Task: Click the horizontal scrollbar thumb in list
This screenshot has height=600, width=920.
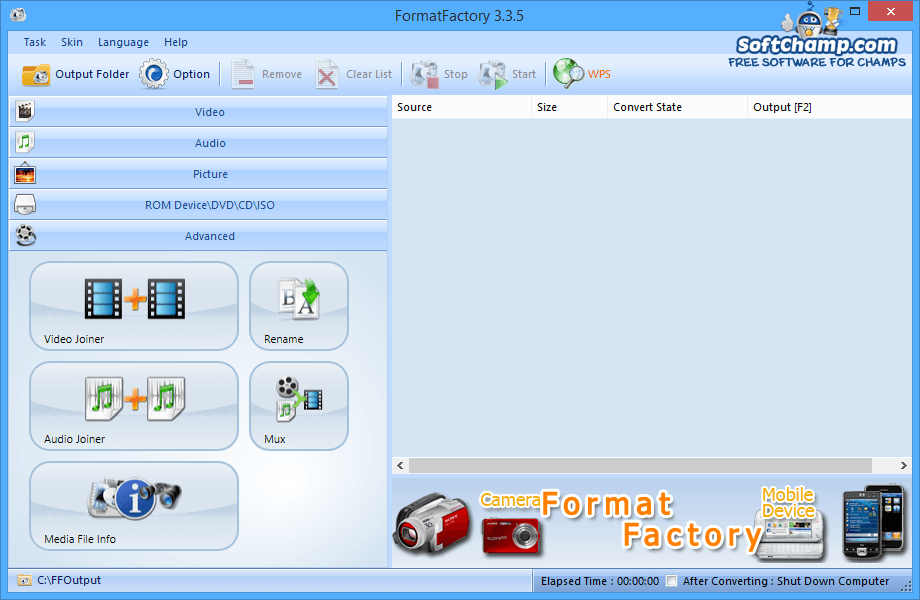Action: tap(640, 465)
